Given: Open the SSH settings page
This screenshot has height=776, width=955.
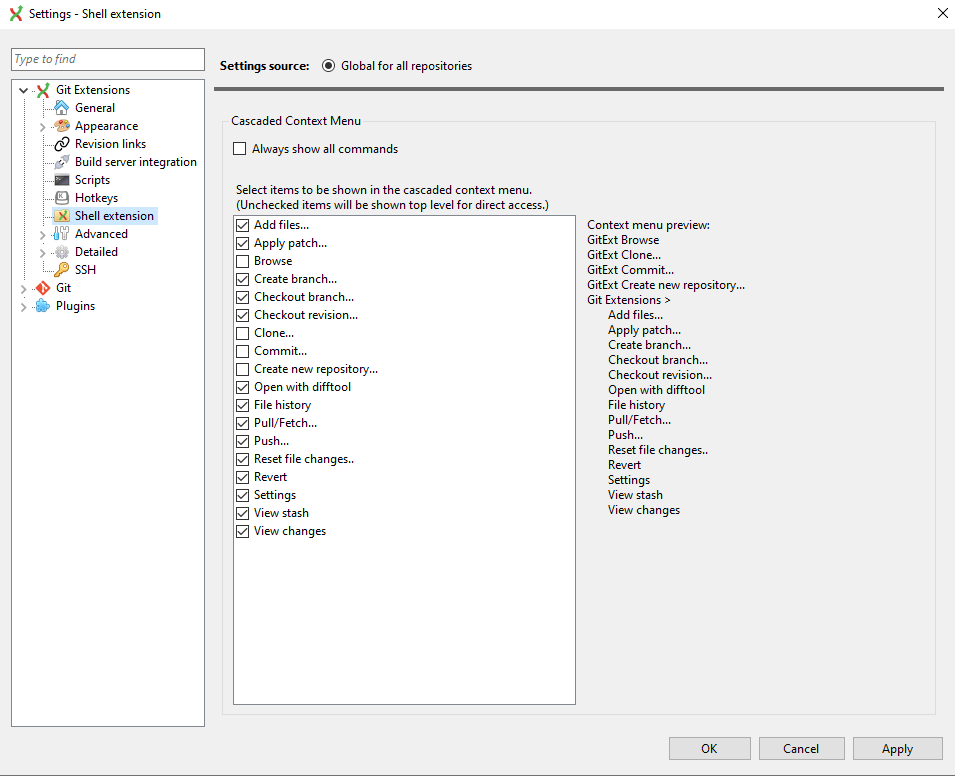Looking at the screenshot, I should (x=85, y=270).
